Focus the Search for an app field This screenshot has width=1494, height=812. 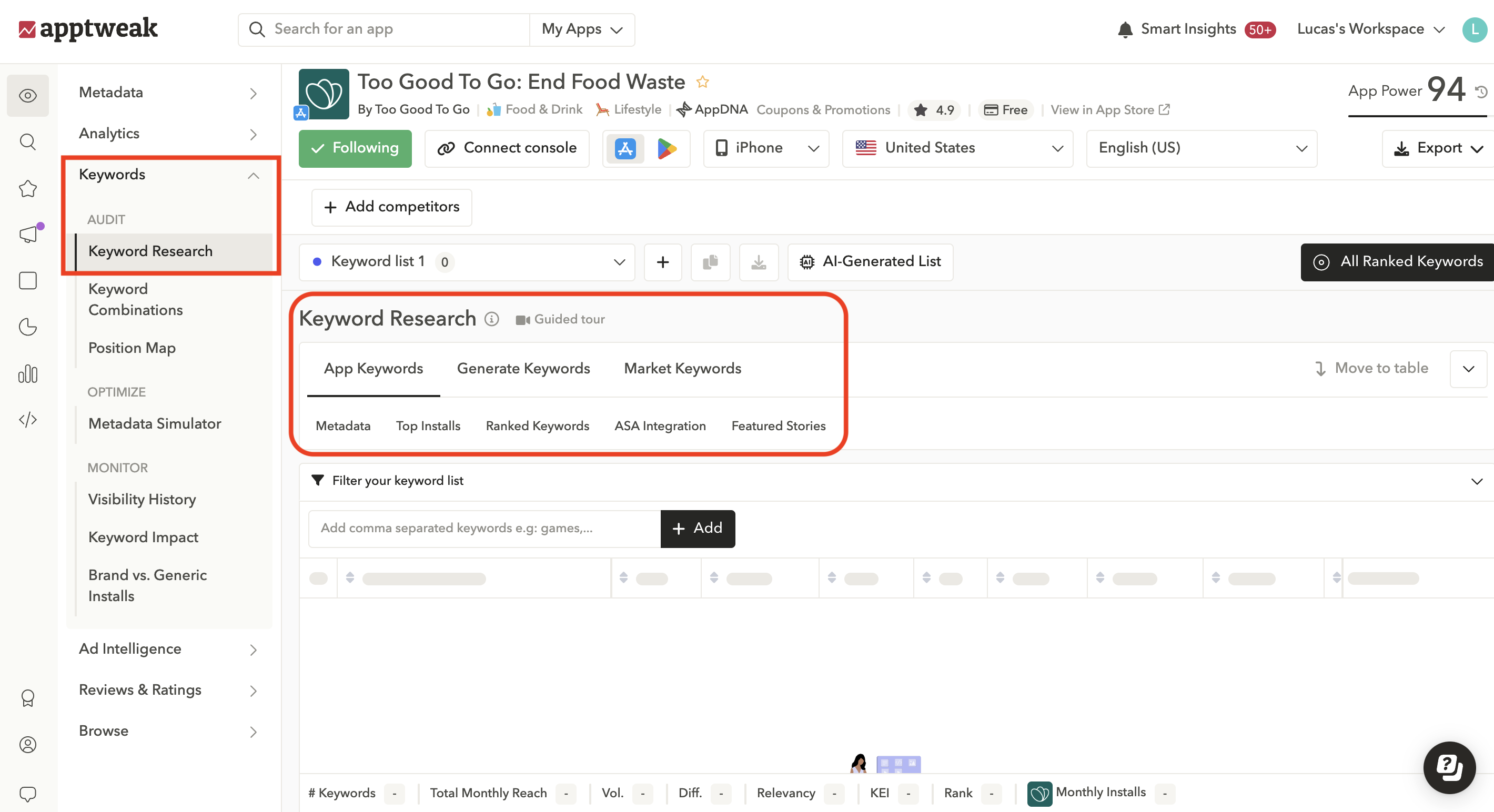(385, 29)
